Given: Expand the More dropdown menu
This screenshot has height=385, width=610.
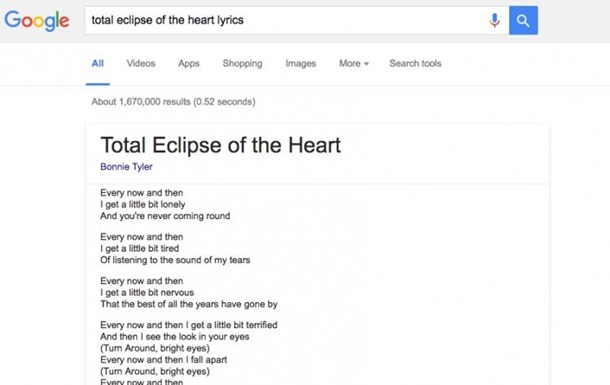Looking at the screenshot, I should point(354,63).
